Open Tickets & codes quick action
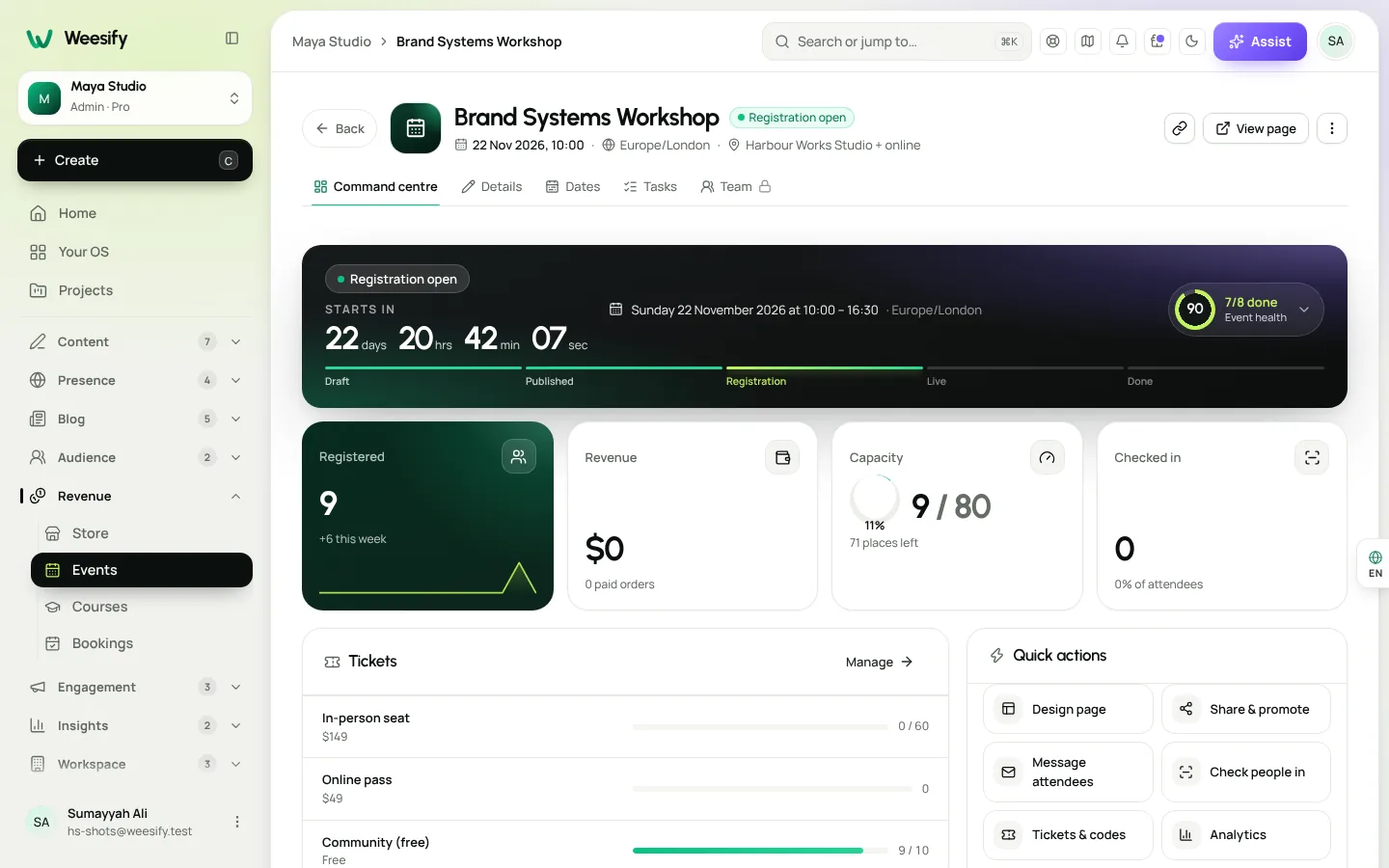The height and width of the screenshot is (868, 1389). pos(1068,835)
